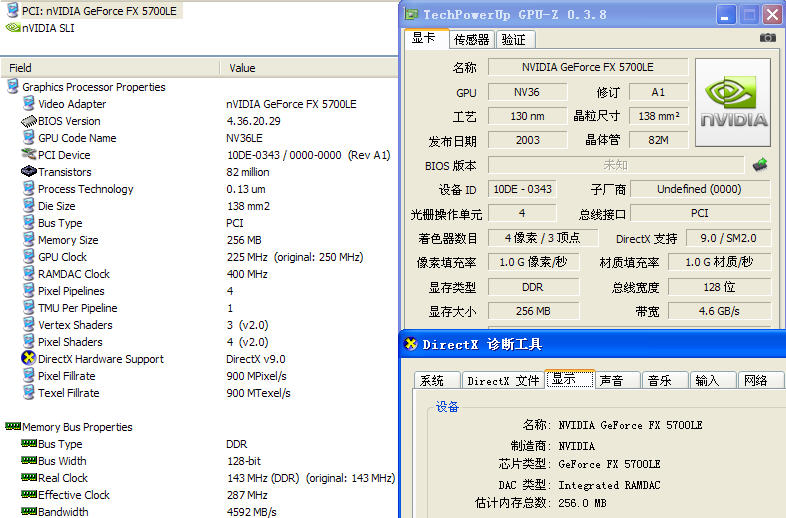This screenshot has width=786, height=518.
Task: Click the Field column header
Action: (110, 68)
